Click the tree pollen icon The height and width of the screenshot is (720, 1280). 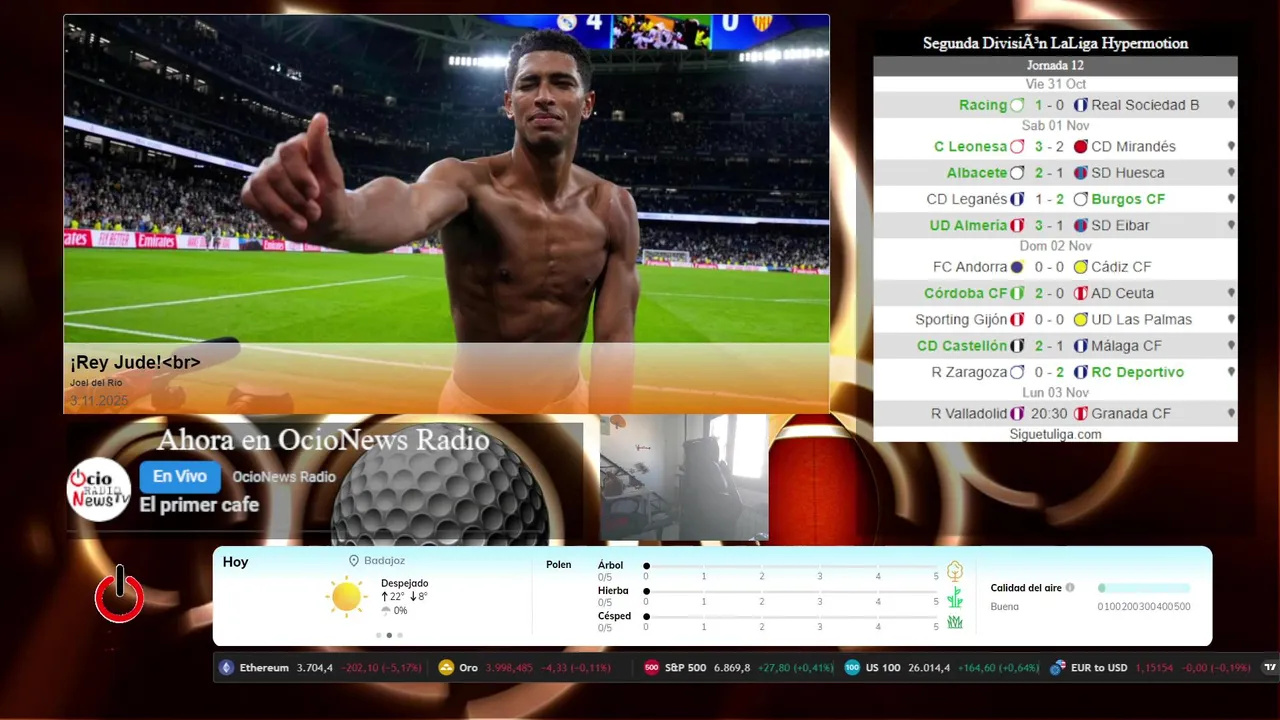click(955, 571)
